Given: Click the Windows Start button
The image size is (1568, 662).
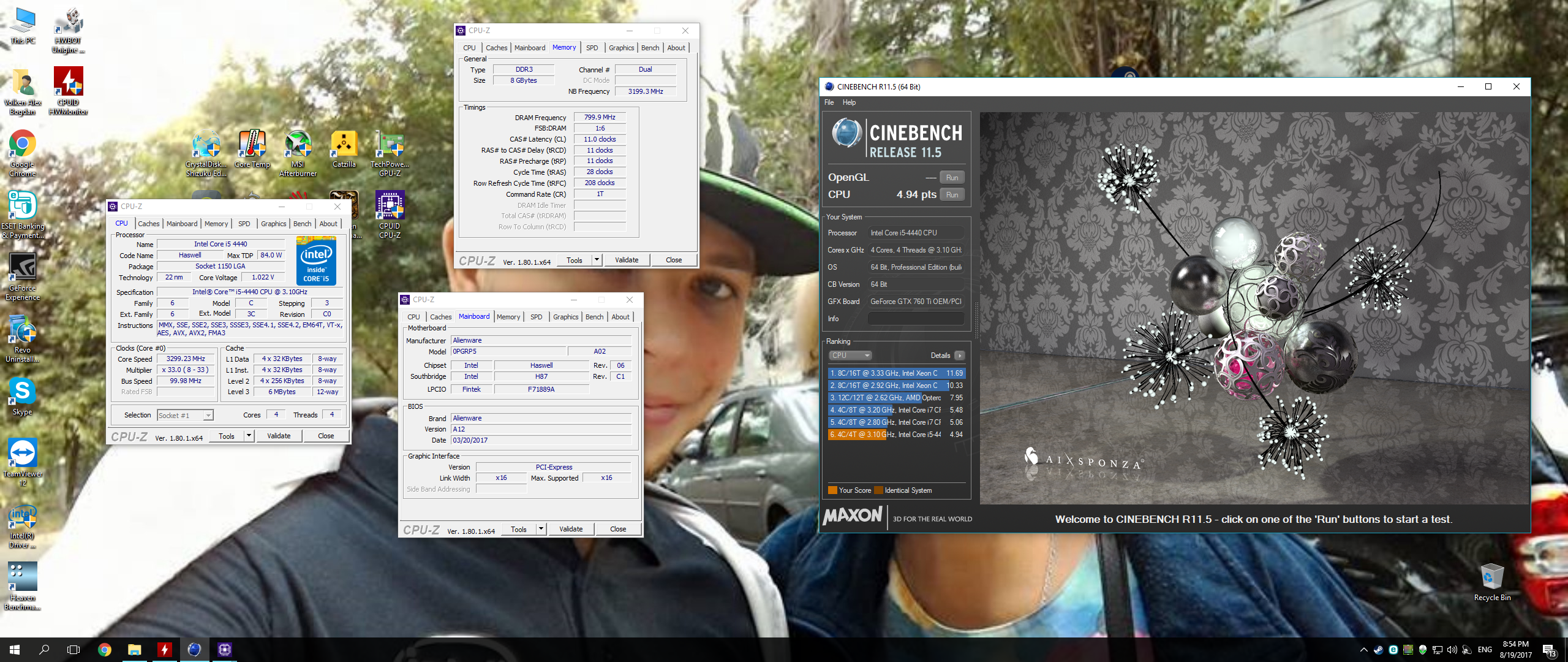Looking at the screenshot, I should tap(15, 650).
